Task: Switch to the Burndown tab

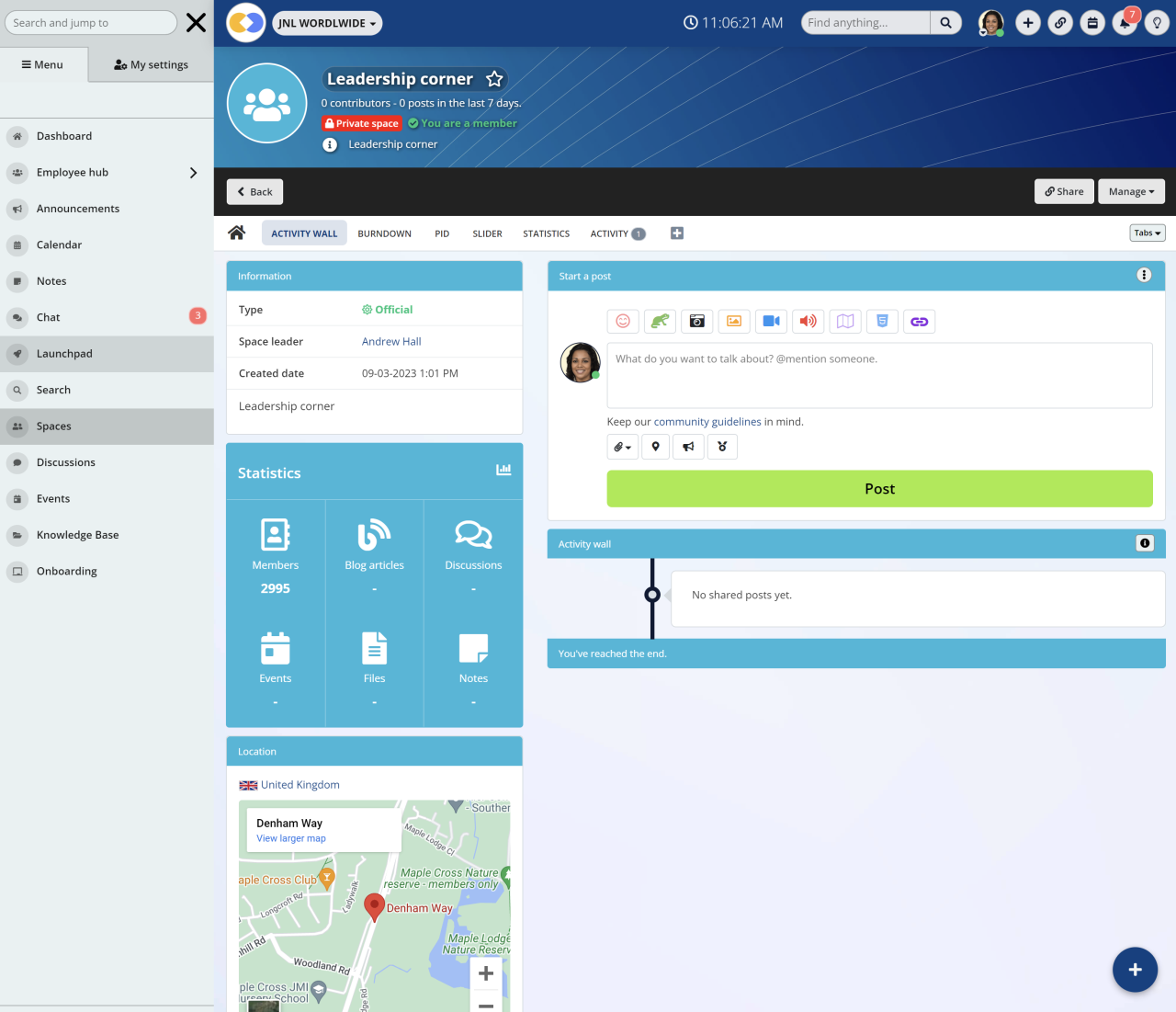Action: coord(384,233)
